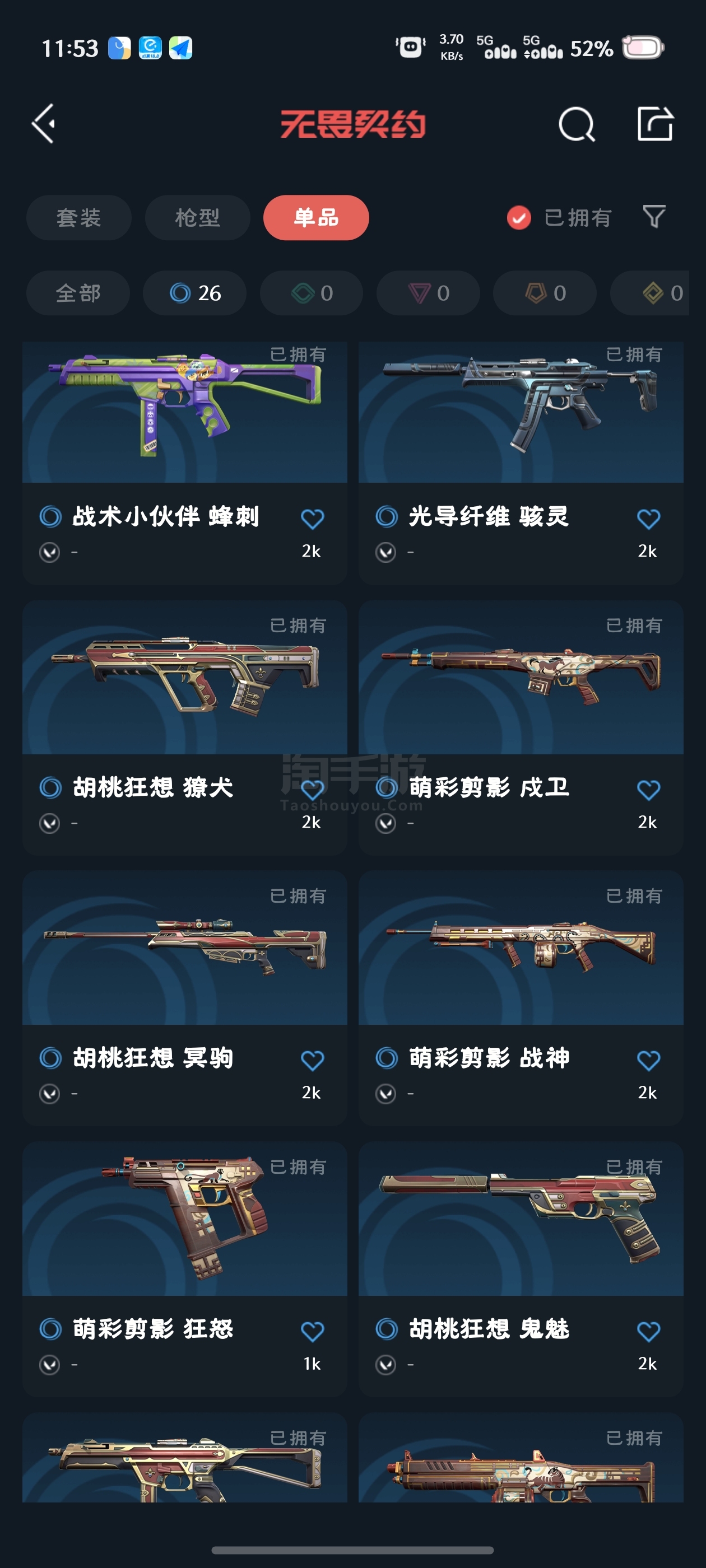The height and width of the screenshot is (1568, 706).
Task: Switch to the 枪型 tab
Action: coord(197,217)
